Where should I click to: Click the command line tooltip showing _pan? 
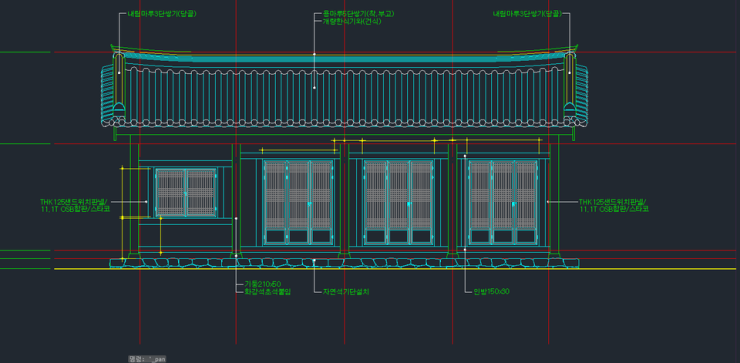tap(147, 359)
